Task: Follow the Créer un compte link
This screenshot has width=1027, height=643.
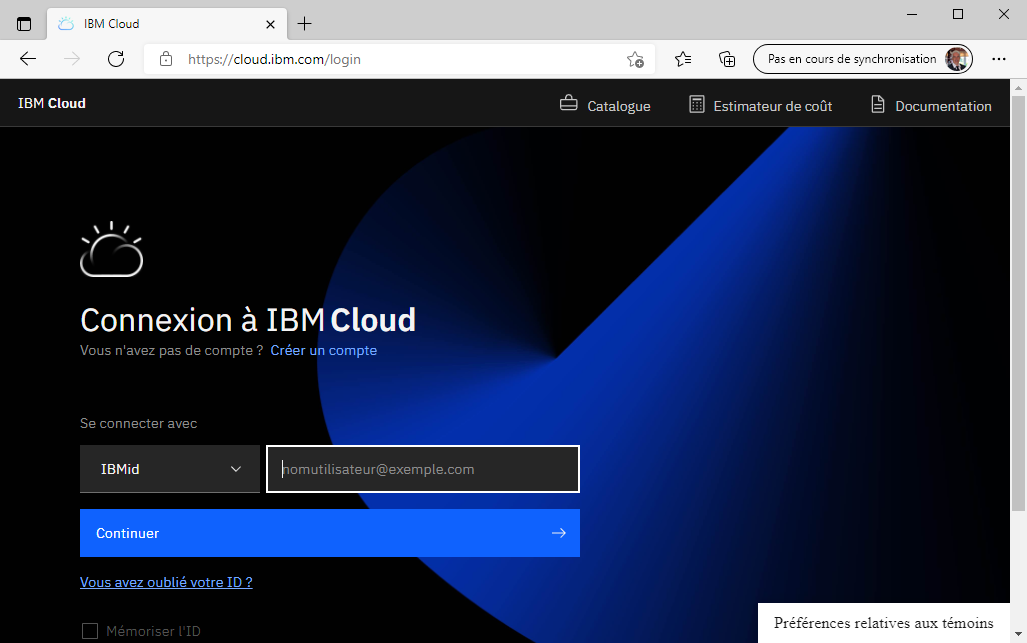Action: point(323,350)
